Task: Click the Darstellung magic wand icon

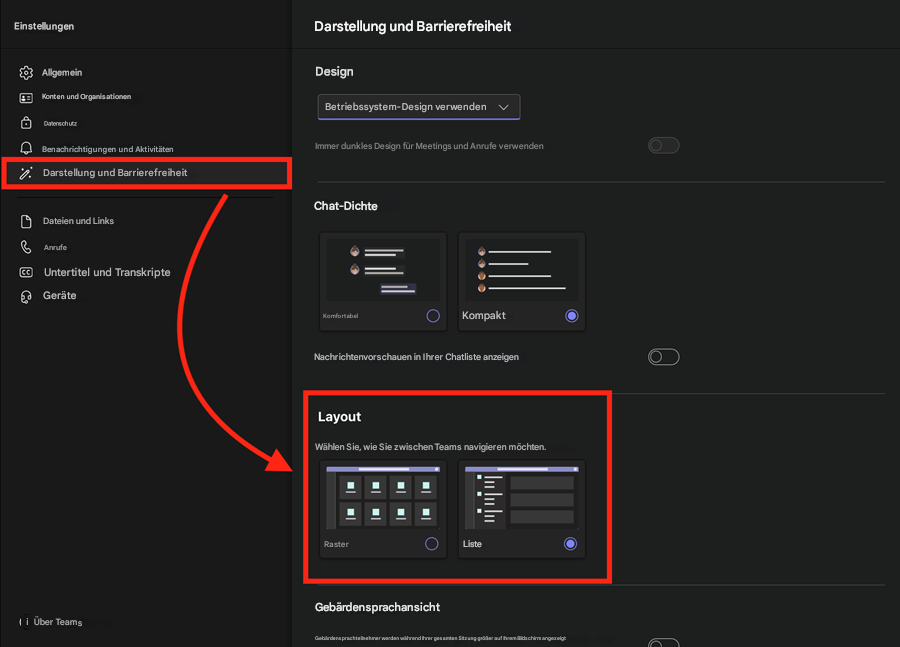Action: [x=26, y=173]
